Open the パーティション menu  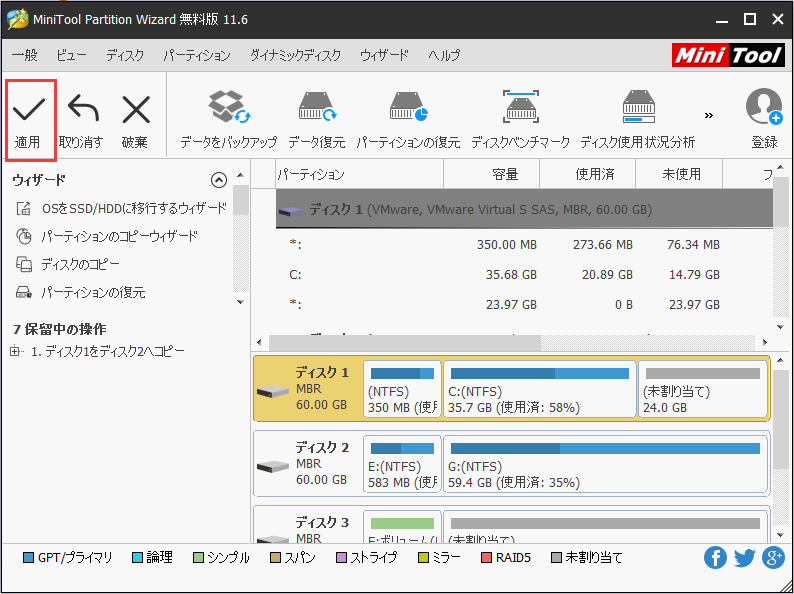click(197, 56)
